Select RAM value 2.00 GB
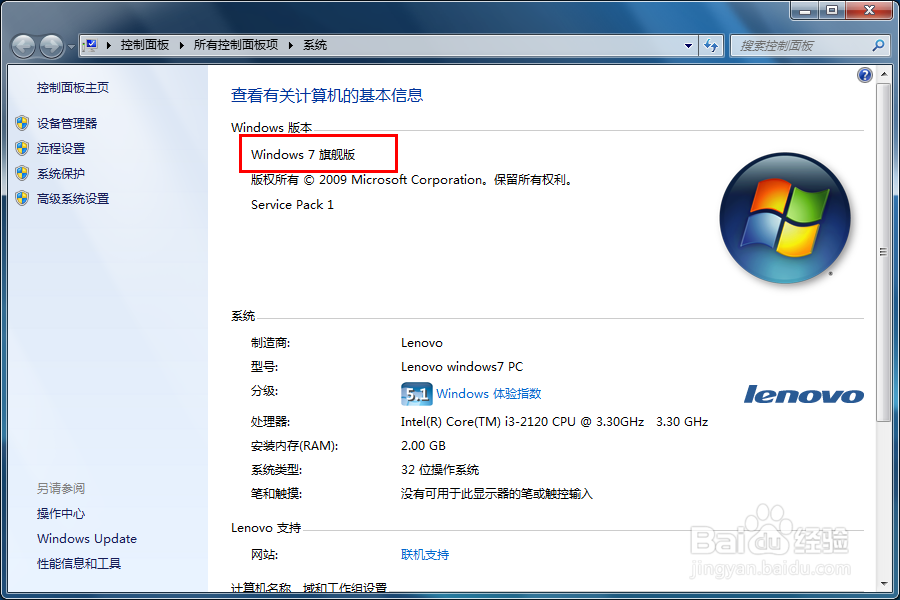 pos(424,446)
